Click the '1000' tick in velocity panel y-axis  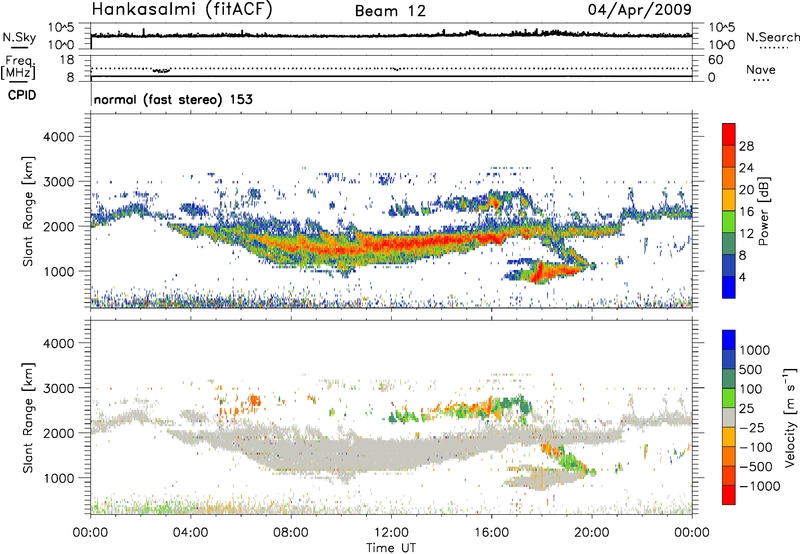point(58,477)
